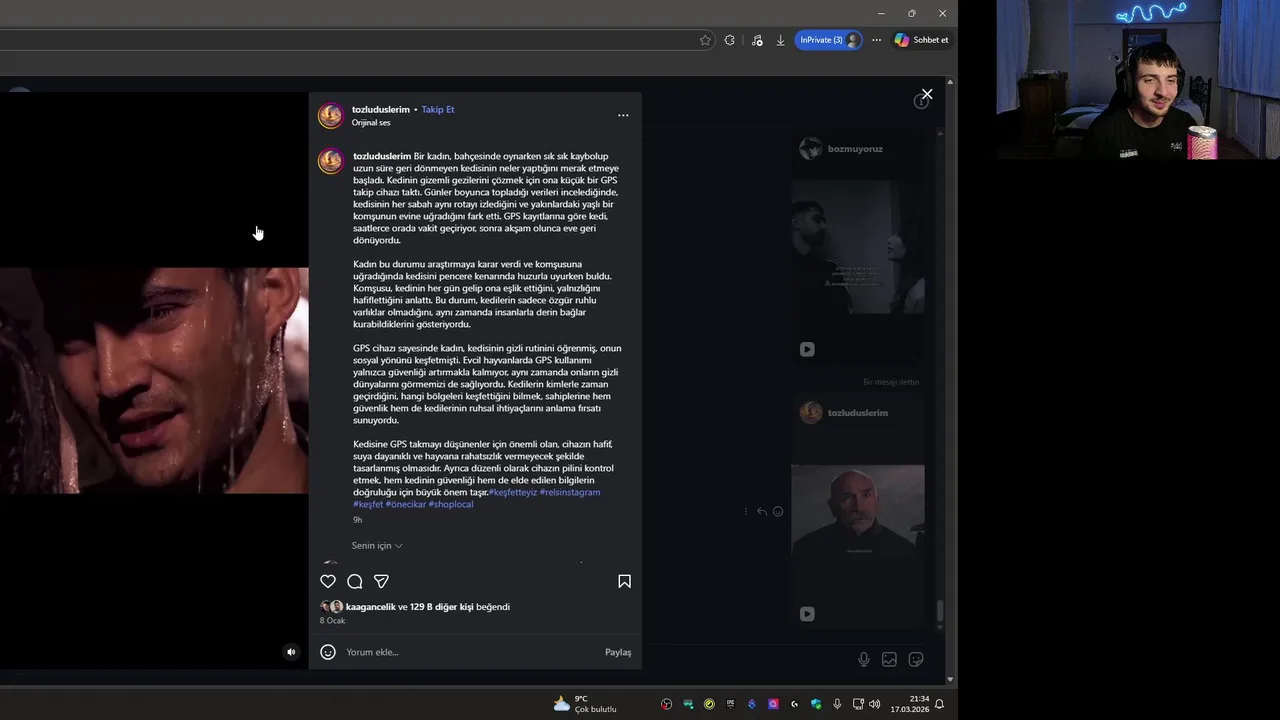Open the browser downloads icon
The width and height of the screenshot is (1280, 720).
point(780,40)
